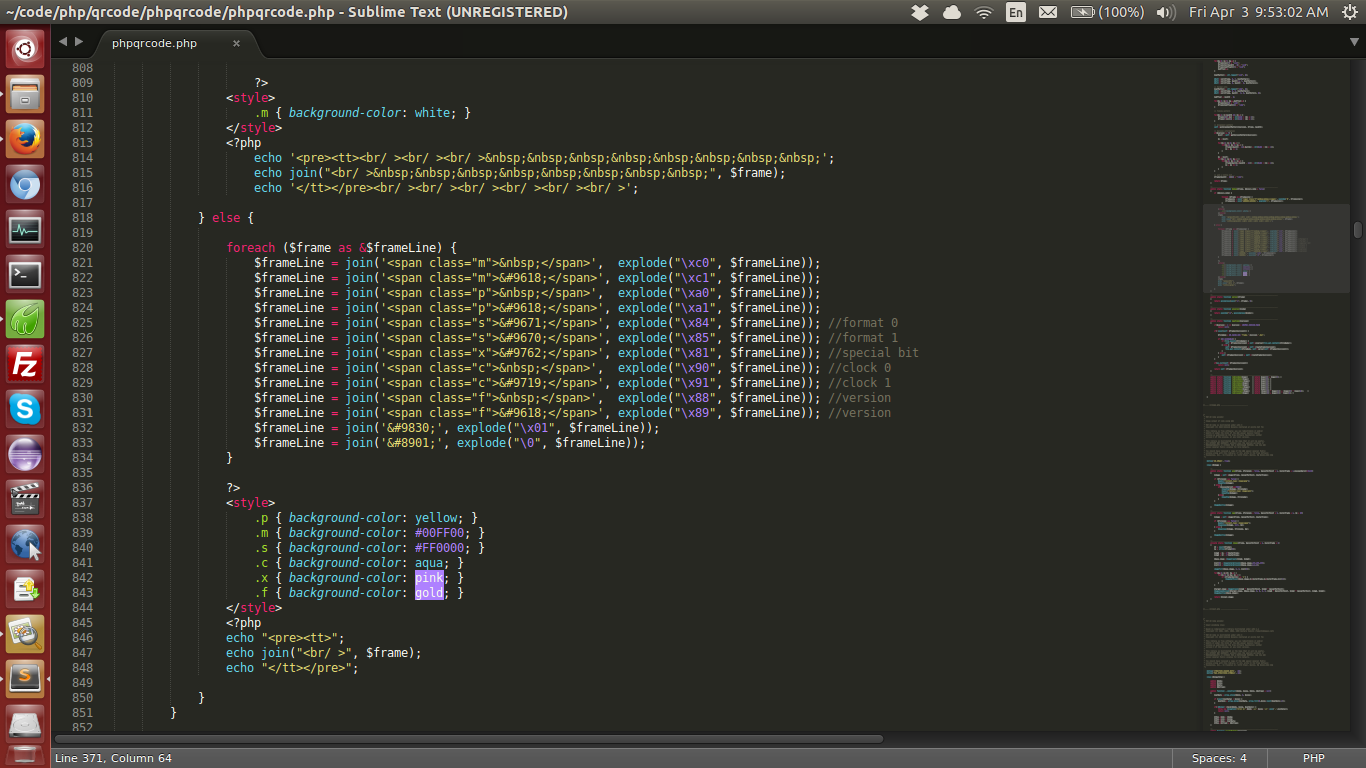Click the back tab-navigation arrow
The height and width of the screenshot is (768, 1366).
(x=62, y=43)
